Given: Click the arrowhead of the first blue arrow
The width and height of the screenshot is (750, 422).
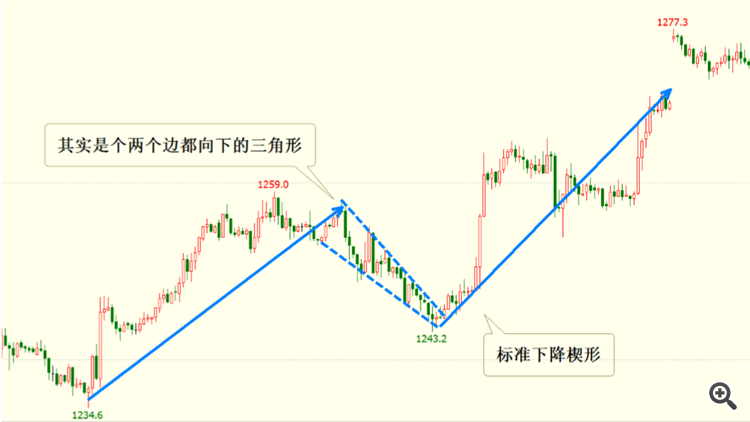Looking at the screenshot, I should (338, 211).
